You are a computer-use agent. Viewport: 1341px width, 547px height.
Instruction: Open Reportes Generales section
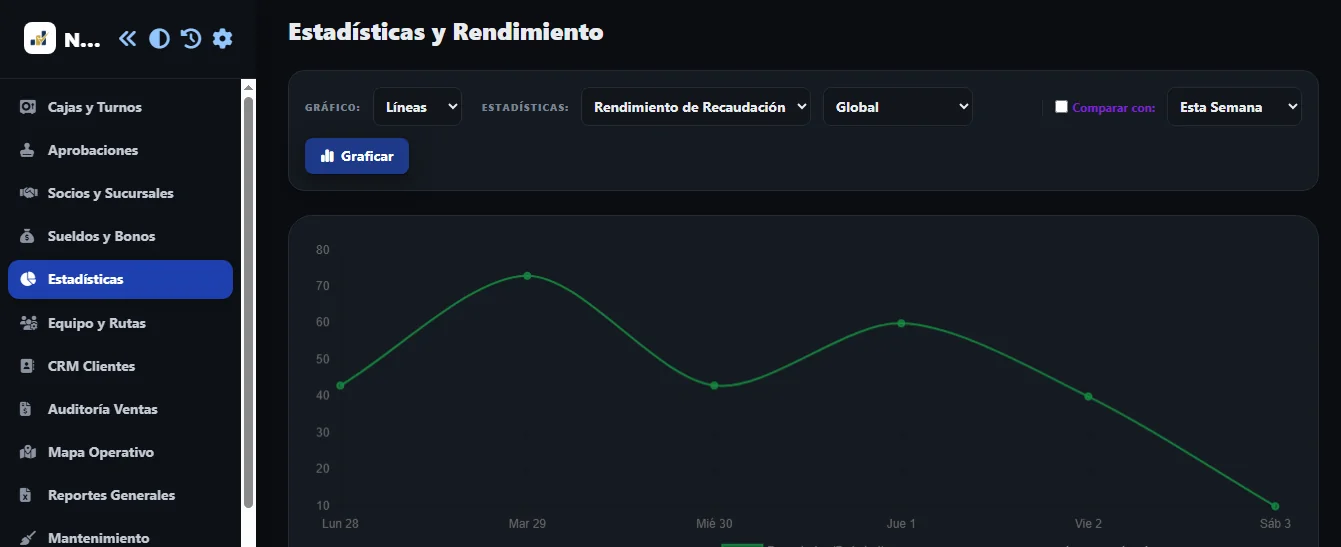(x=120, y=495)
